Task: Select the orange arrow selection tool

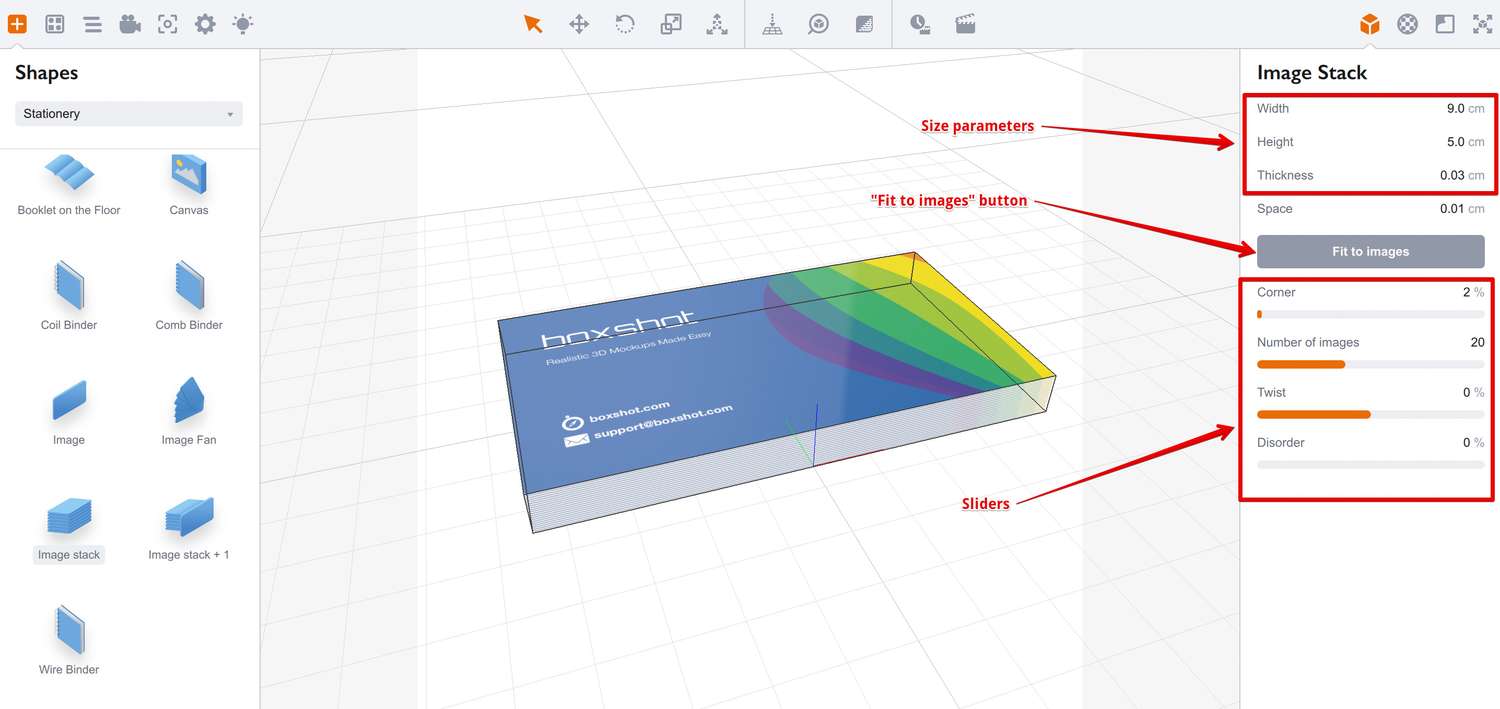Action: click(533, 24)
